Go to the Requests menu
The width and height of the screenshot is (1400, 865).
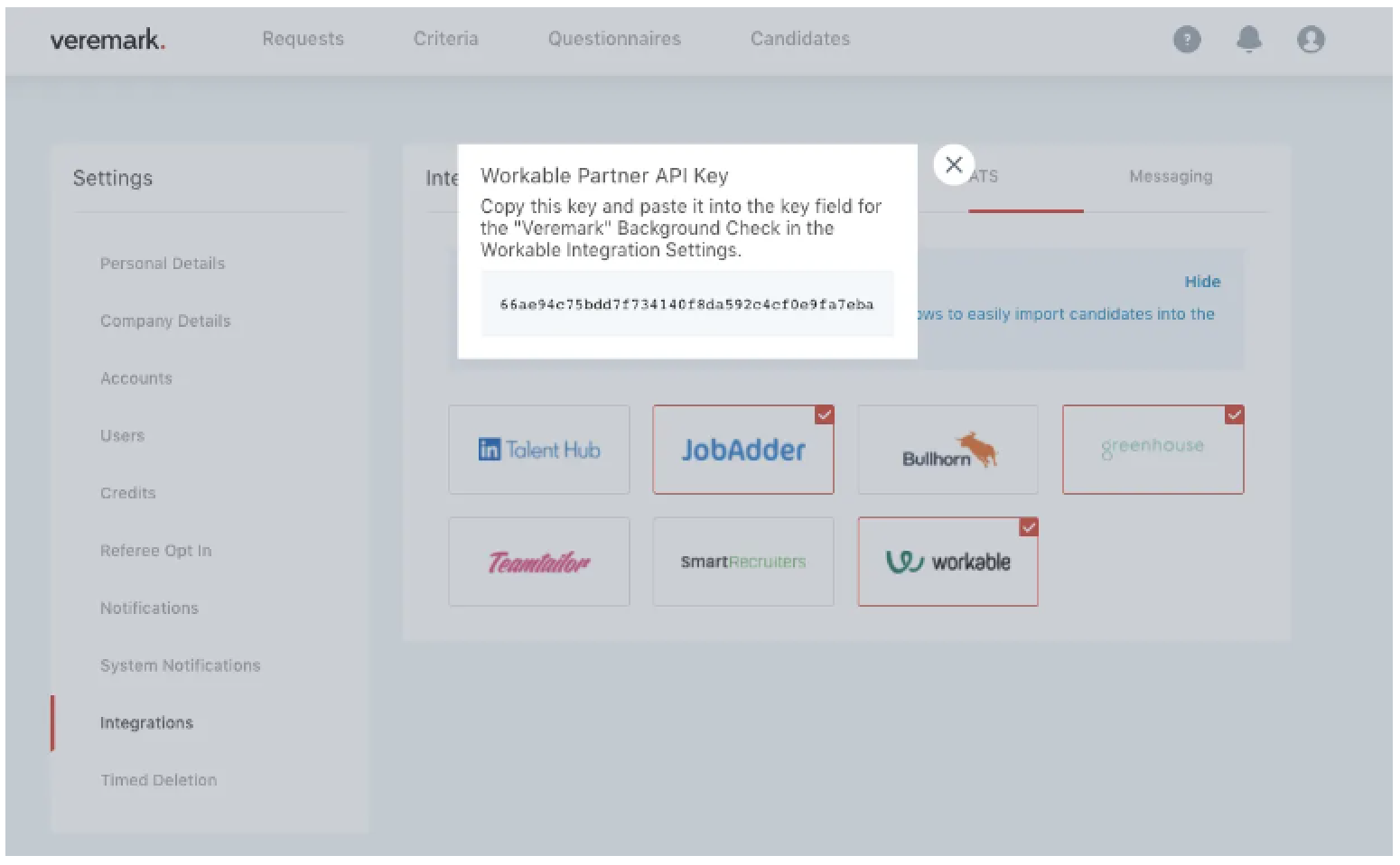[x=303, y=39]
